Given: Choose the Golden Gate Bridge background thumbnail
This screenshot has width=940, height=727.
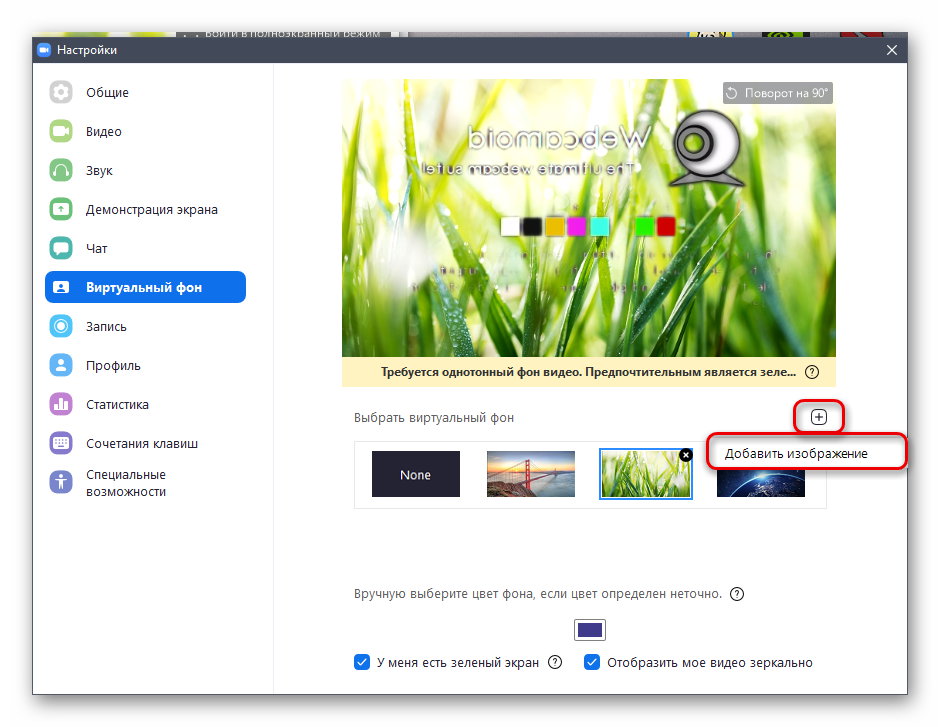Looking at the screenshot, I should click(x=530, y=475).
